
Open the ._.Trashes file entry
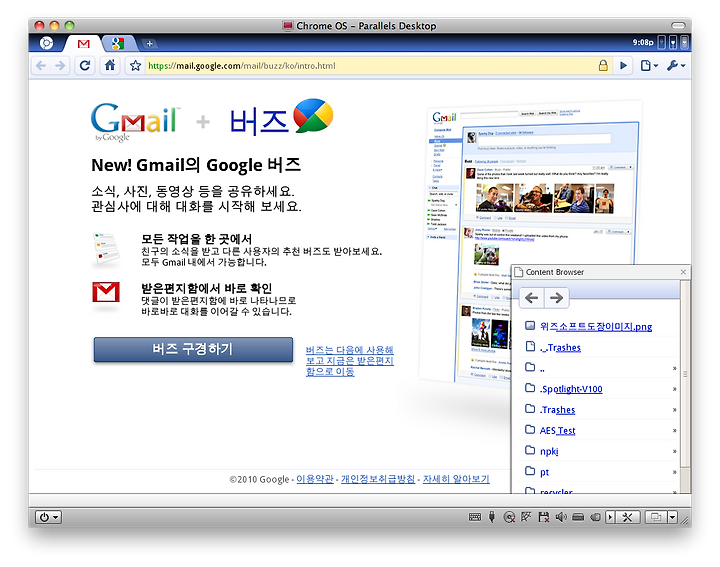[560, 348]
